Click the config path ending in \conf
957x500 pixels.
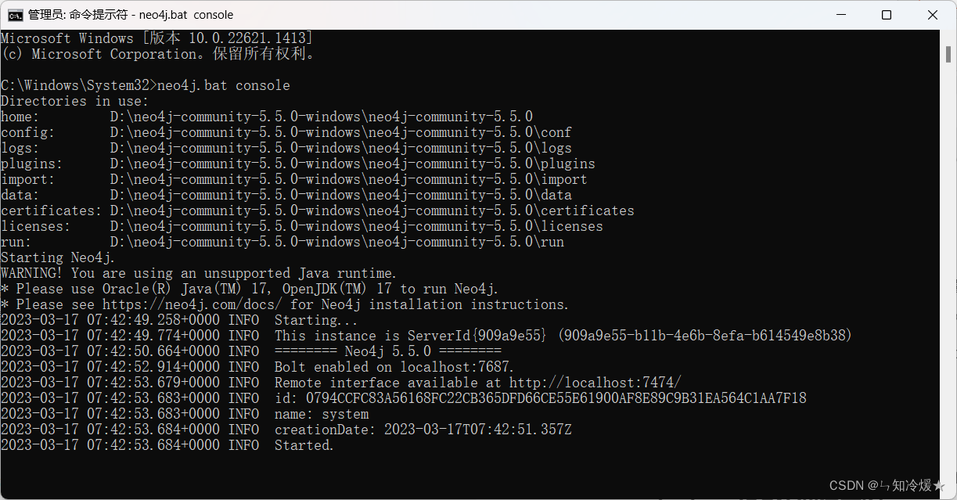click(x=341, y=132)
